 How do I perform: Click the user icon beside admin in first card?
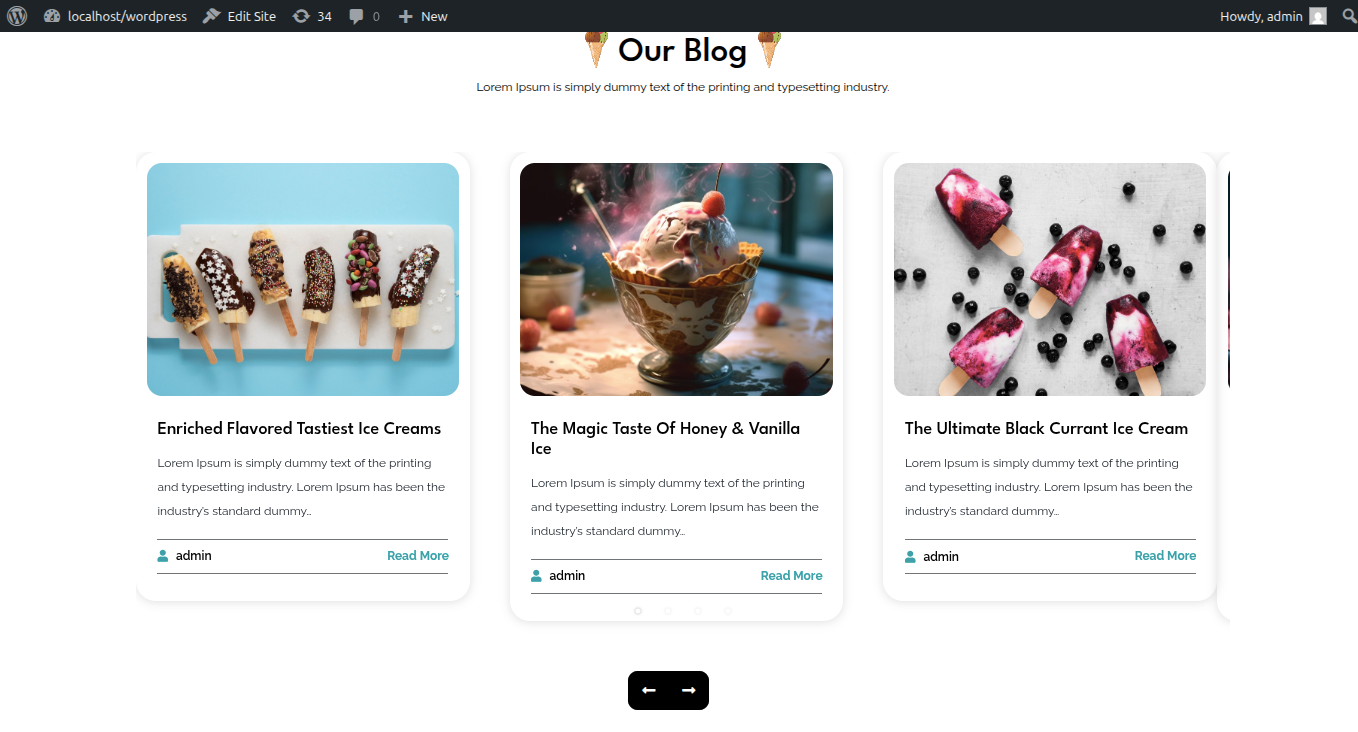(163, 556)
